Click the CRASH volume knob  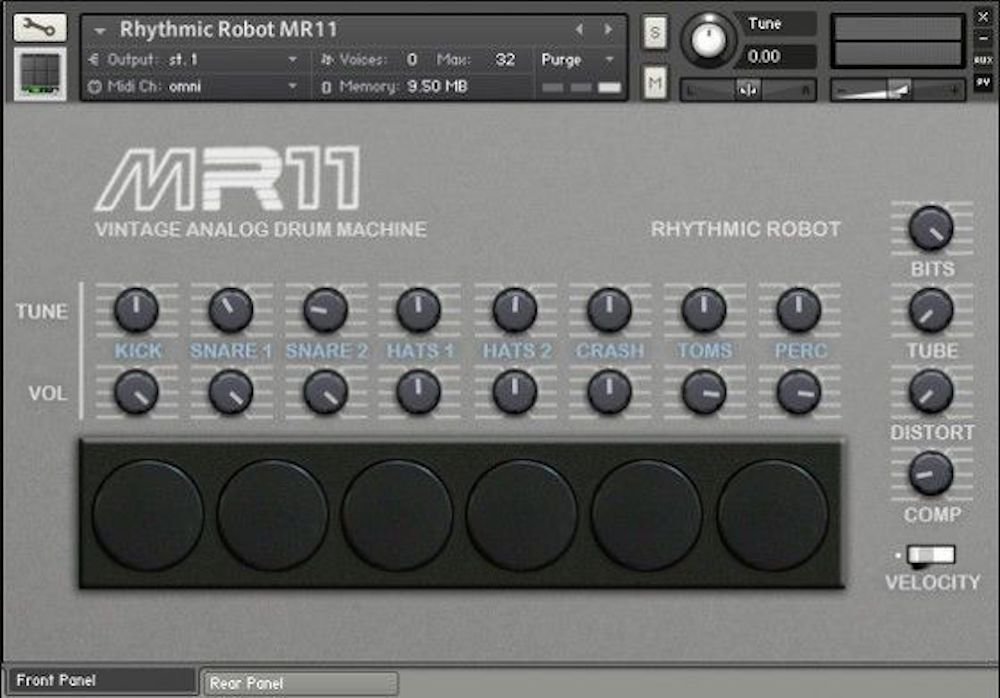coord(609,392)
